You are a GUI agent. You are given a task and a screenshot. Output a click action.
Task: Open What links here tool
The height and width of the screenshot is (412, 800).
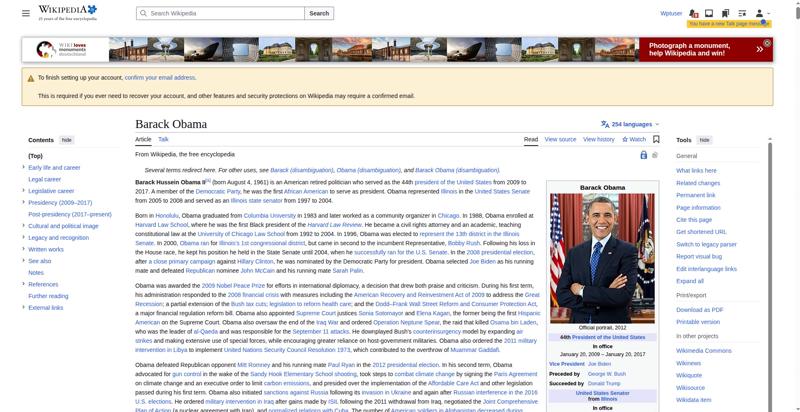(696, 171)
